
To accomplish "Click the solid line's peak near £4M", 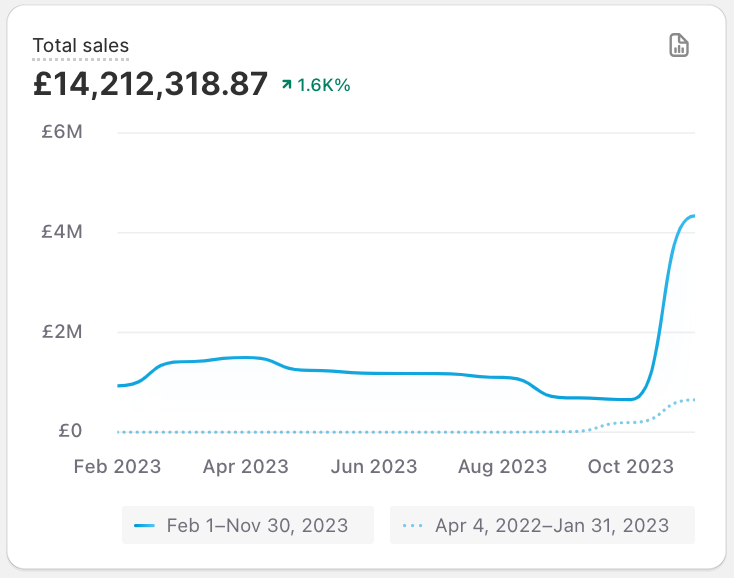I will (692, 216).
